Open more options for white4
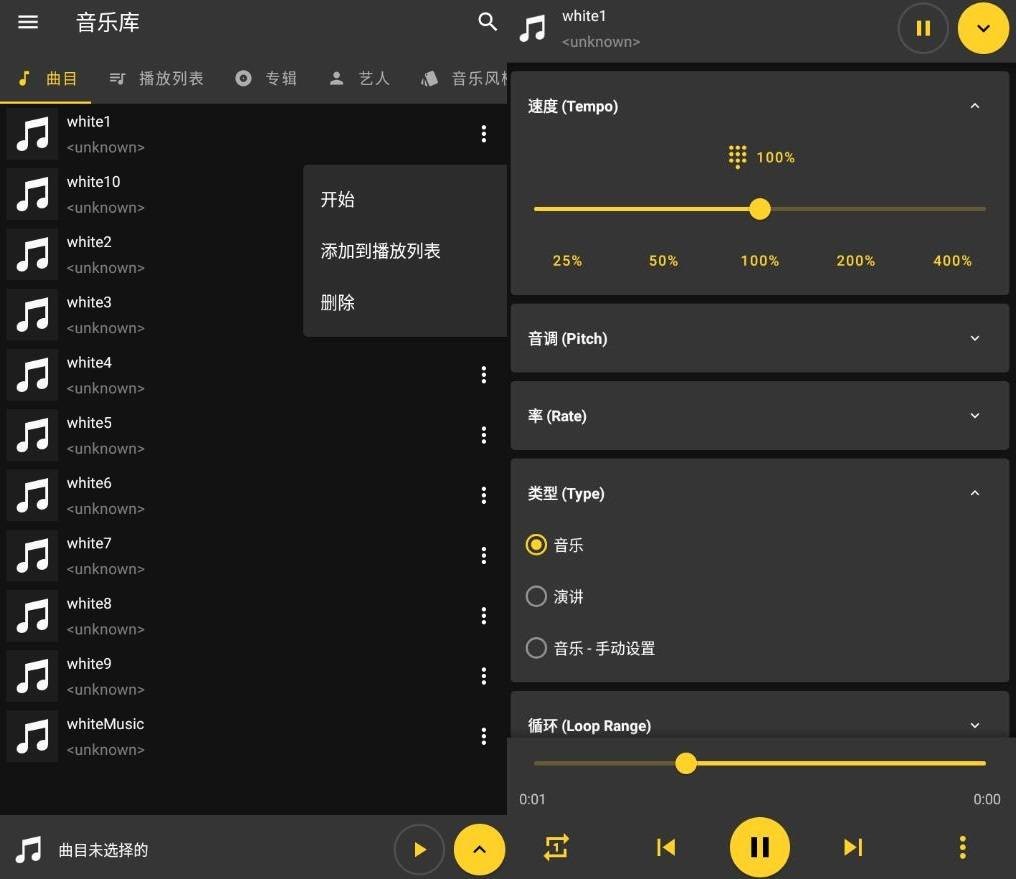 [x=484, y=375]
